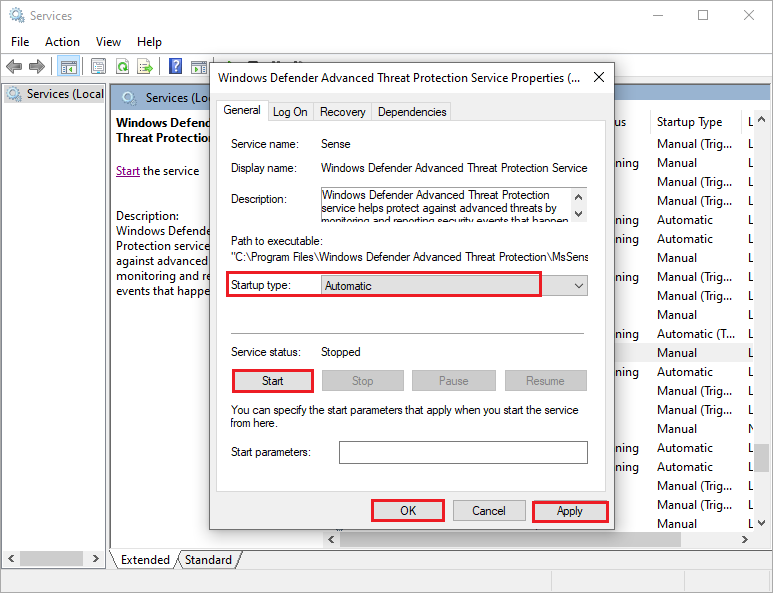
Task: Open the View menu
Action: point(108,42)
